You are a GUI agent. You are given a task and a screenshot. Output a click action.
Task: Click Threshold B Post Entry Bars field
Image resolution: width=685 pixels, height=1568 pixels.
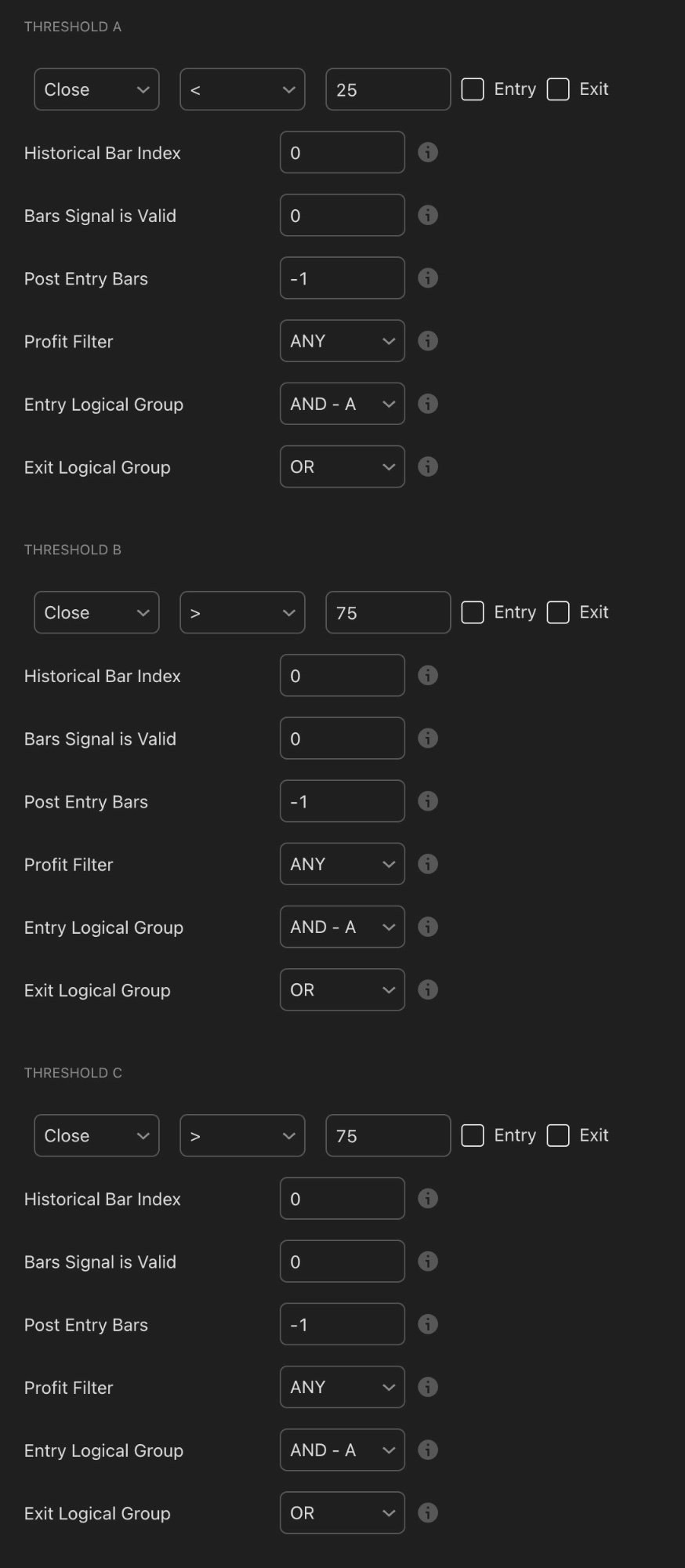click(342, 800)
